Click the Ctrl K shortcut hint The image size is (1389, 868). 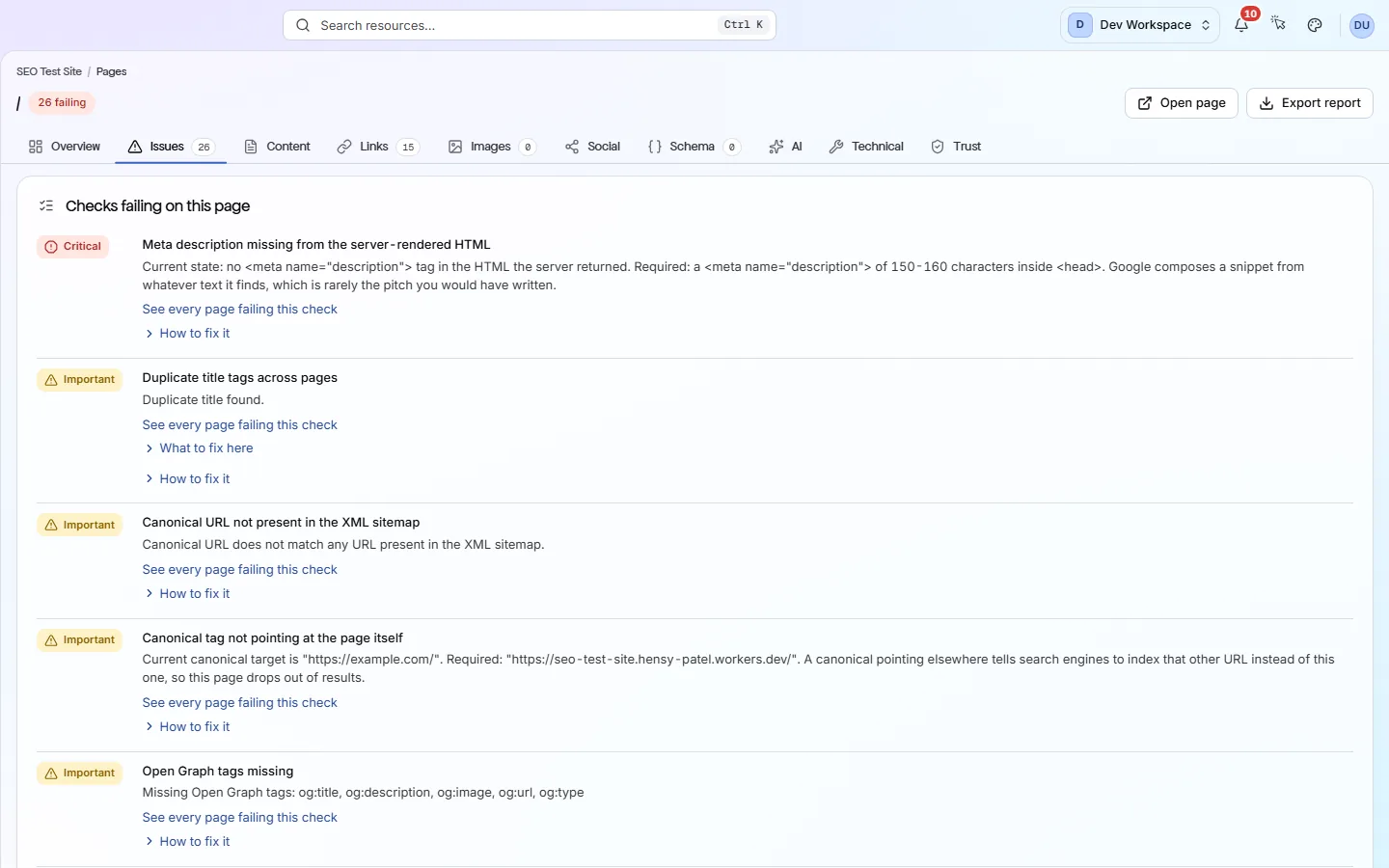coord(744,25)
